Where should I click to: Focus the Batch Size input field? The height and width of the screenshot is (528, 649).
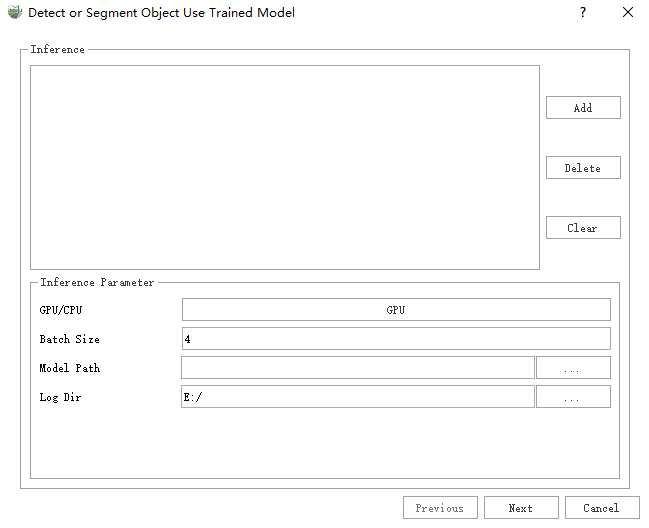[x=396, y=339]
